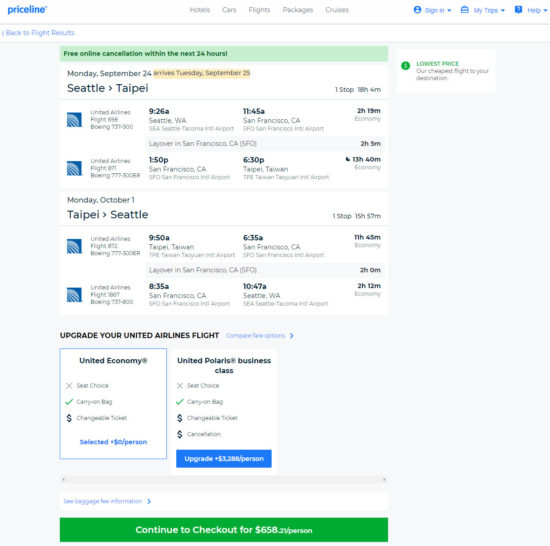Select the Seattle > Taipei route heading

click(x=108, y=88)
